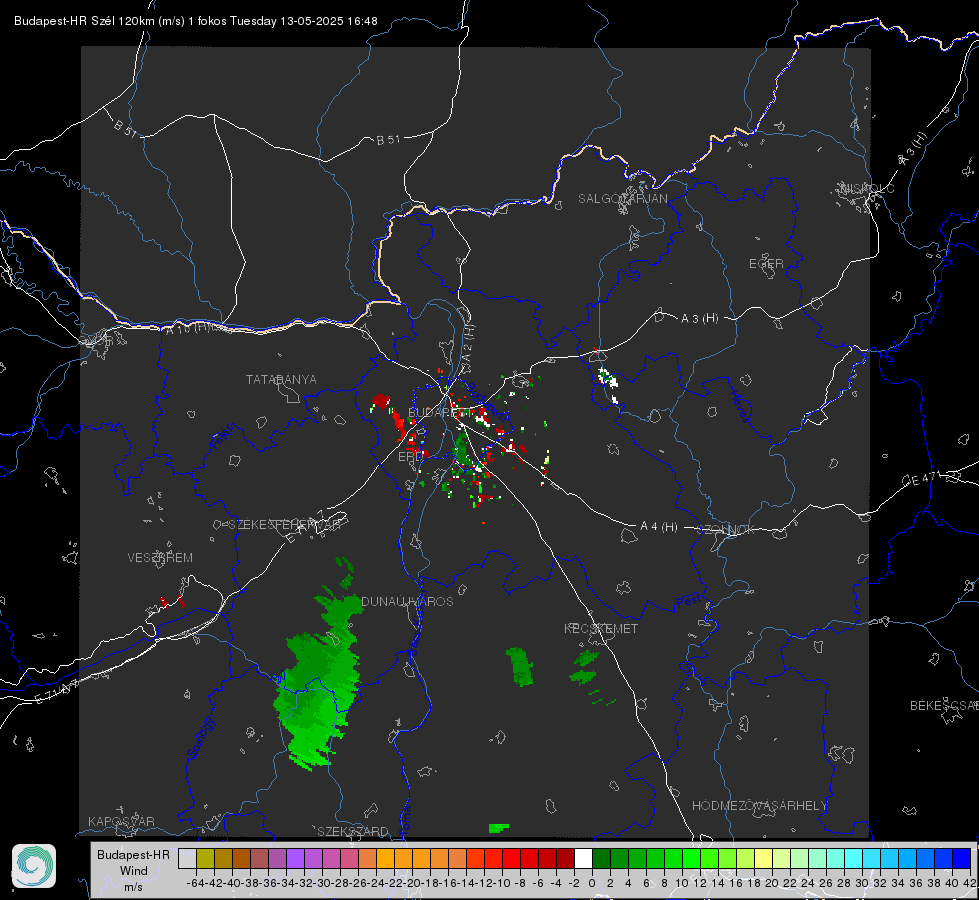
Task: Click the EGER city label
Action: 766,264
